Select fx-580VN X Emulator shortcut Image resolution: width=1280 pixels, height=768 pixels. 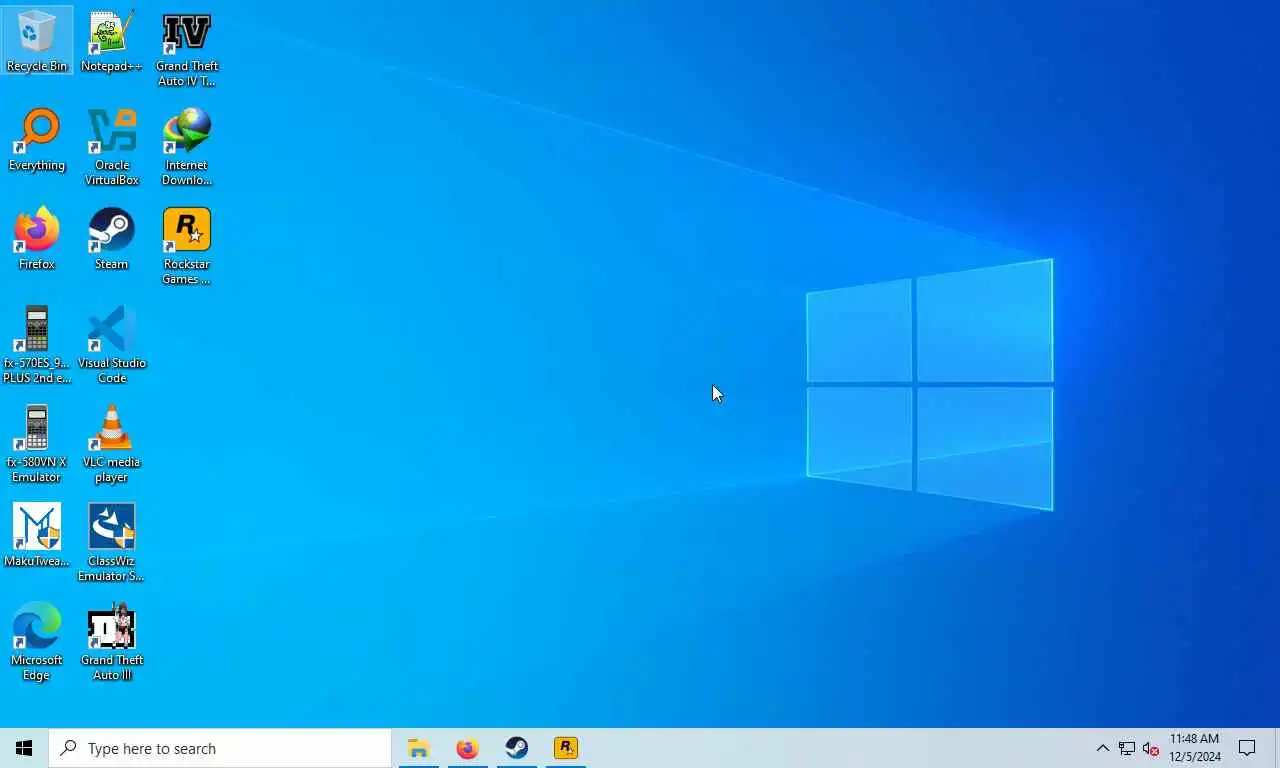point(37,444)
